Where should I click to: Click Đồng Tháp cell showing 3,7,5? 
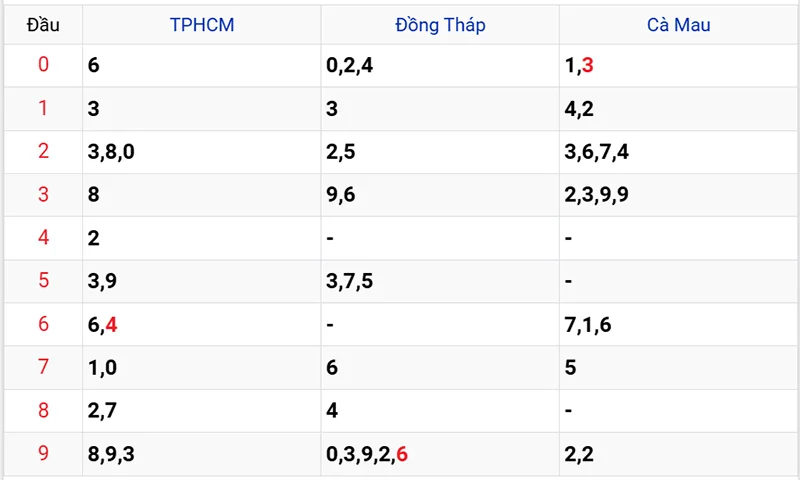pos(349,281)
